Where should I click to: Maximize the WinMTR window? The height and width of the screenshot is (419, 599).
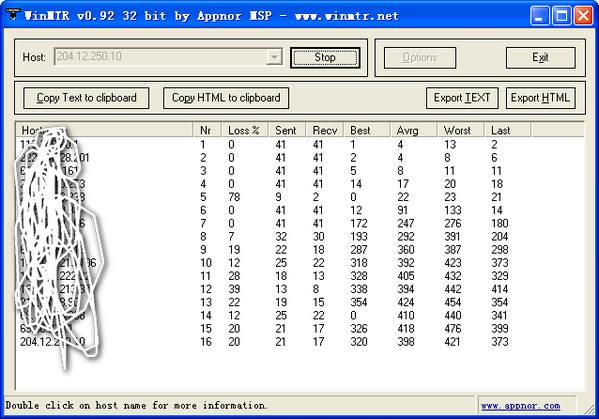(562, 16)
